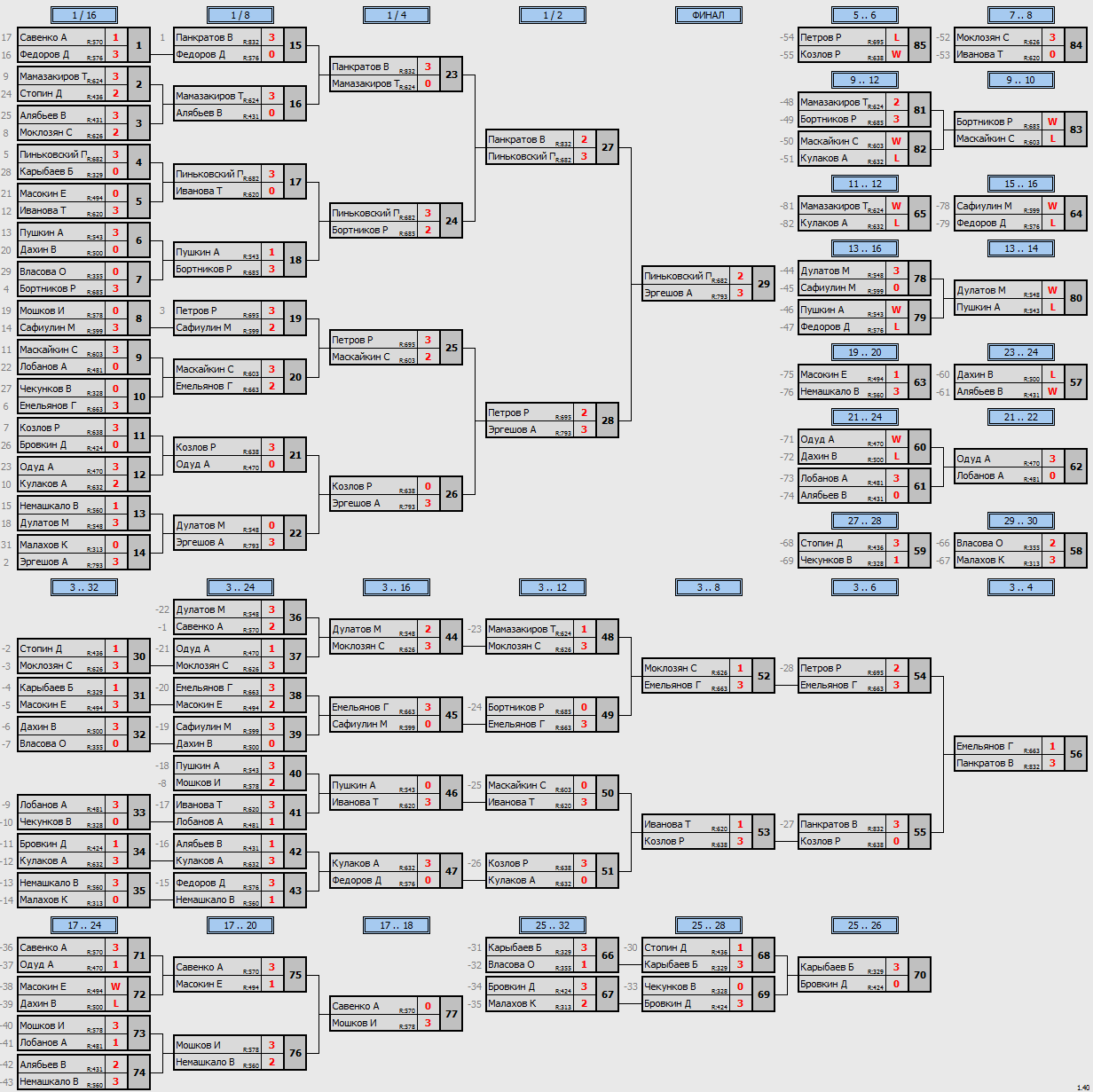The width and height of the screenshot is (1093, 1092).
Task: Click the 17 .. 20 bracket header
Action: click(240, 925)
